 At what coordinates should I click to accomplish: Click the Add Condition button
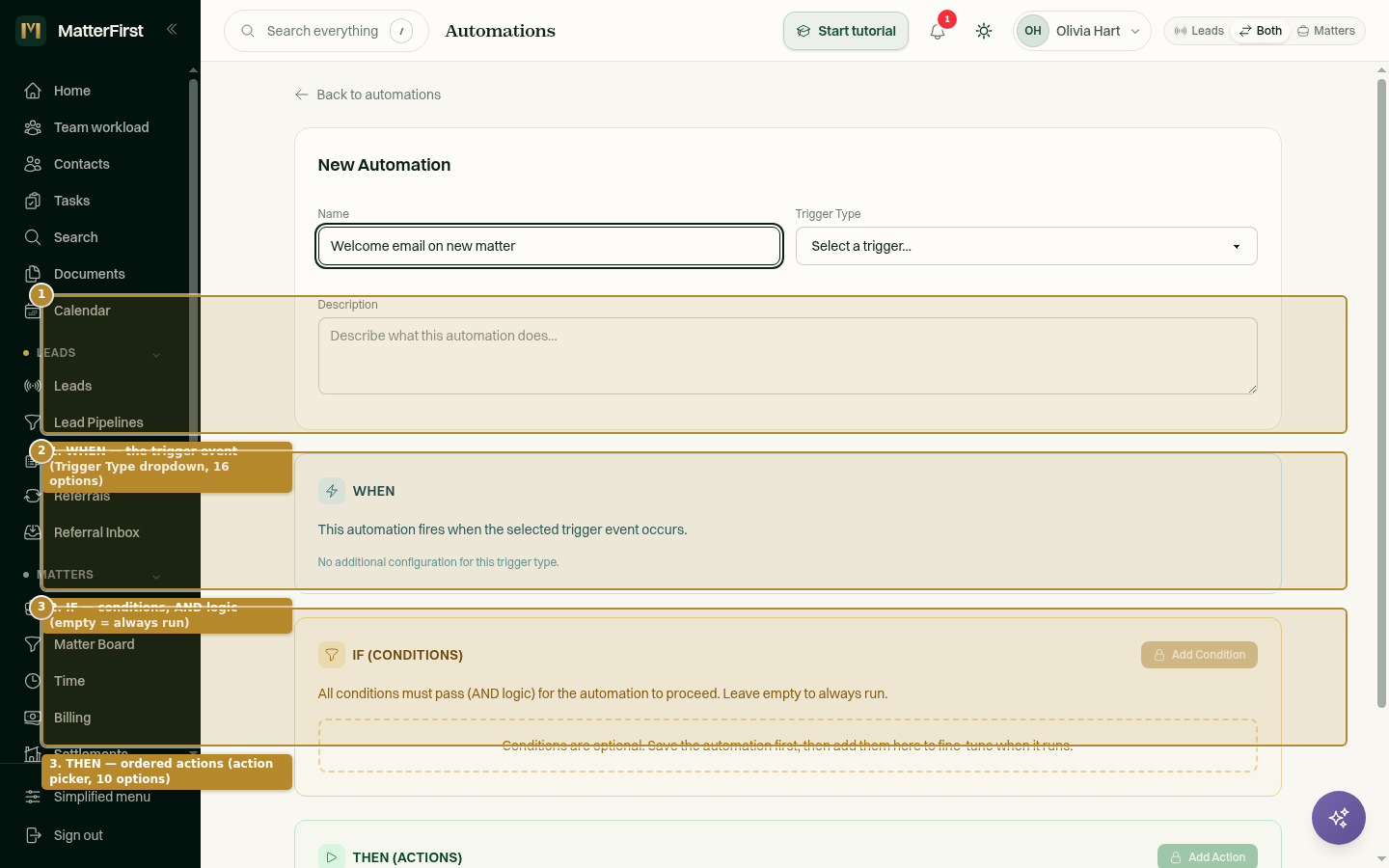1199,655
